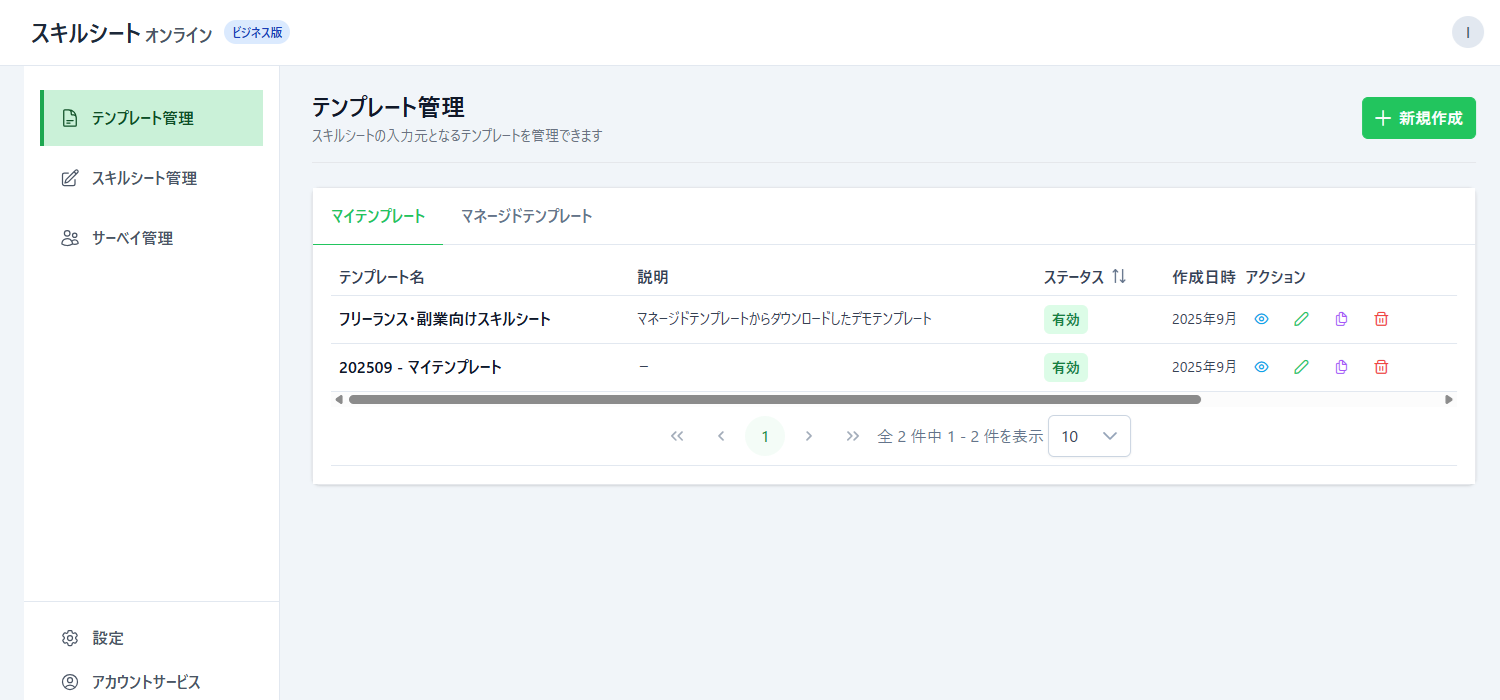Screen dimensions: 1500x700
Task: Select the マイテンプレート tab
Action: pos(378,216)
